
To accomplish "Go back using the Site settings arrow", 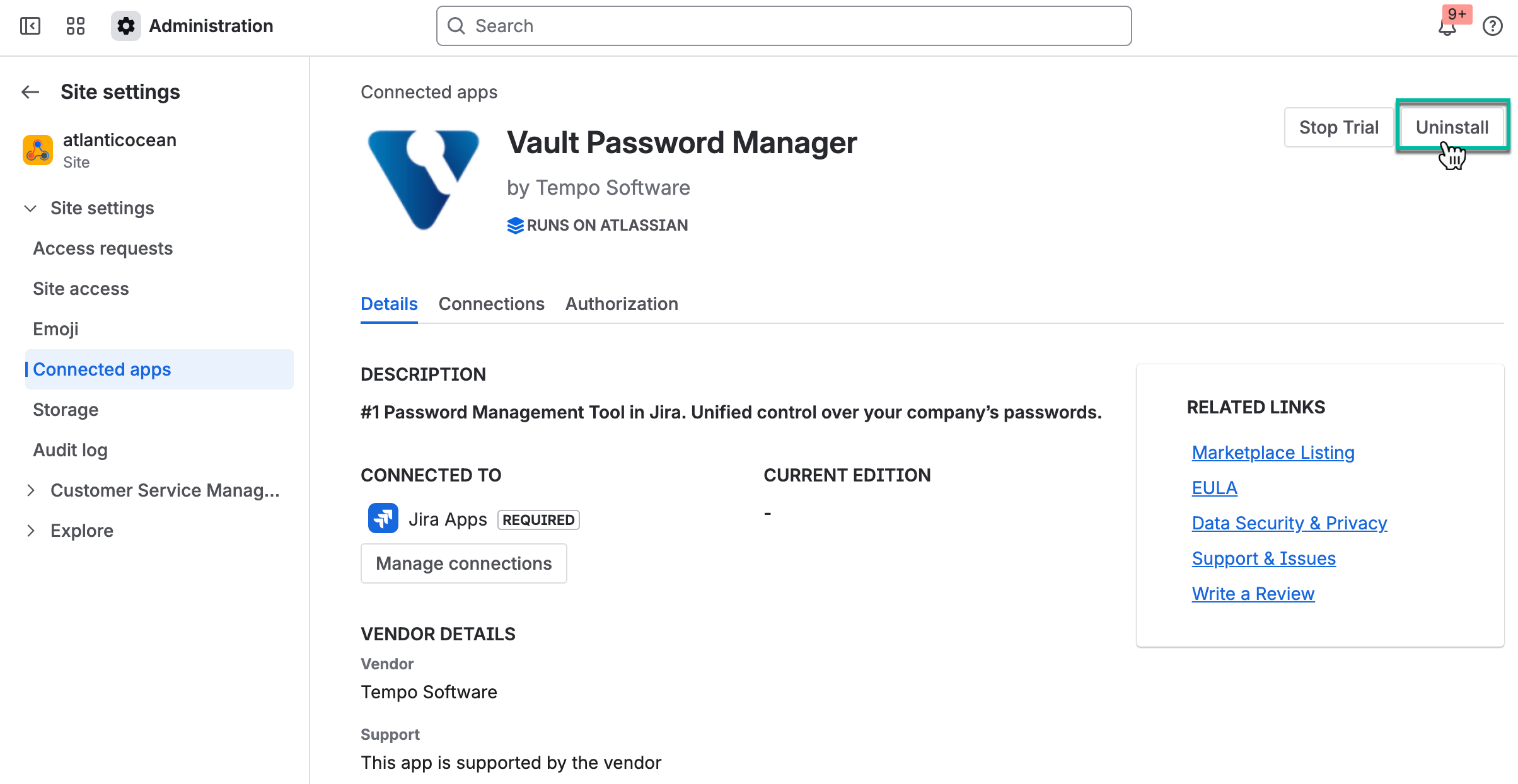I will tap(30, 92).
